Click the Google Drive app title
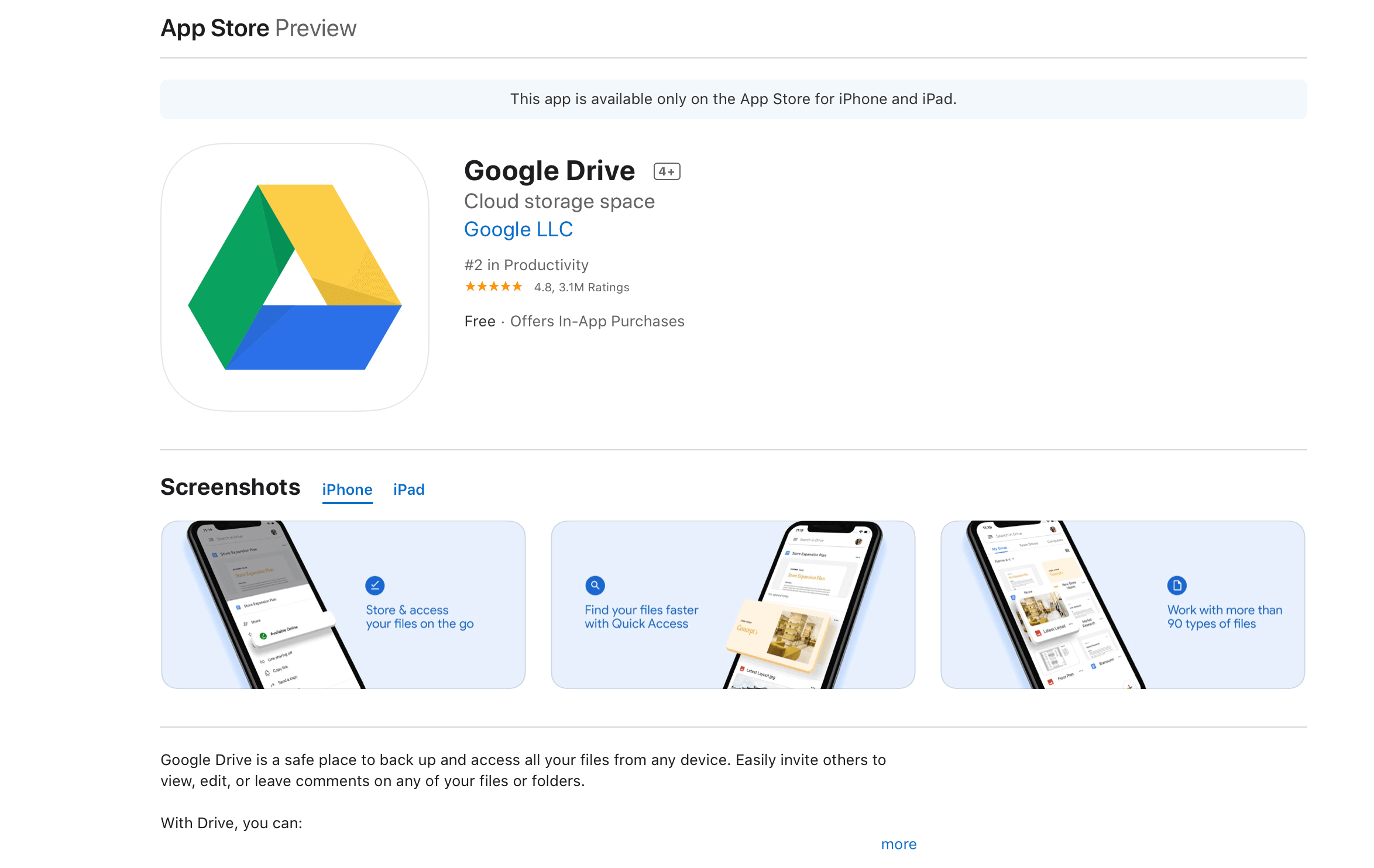The image size is (1374, 868). click(549, 171)
